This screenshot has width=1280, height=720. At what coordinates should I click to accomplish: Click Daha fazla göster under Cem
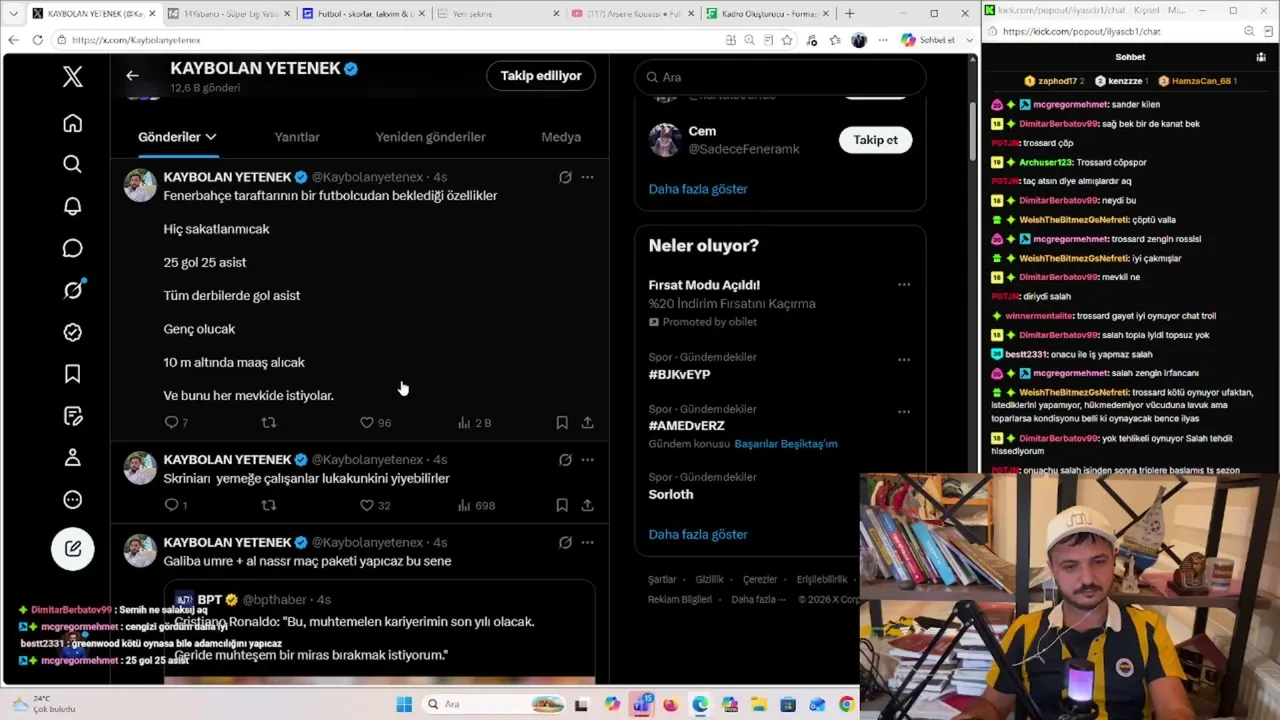click(x=698, y=189)
